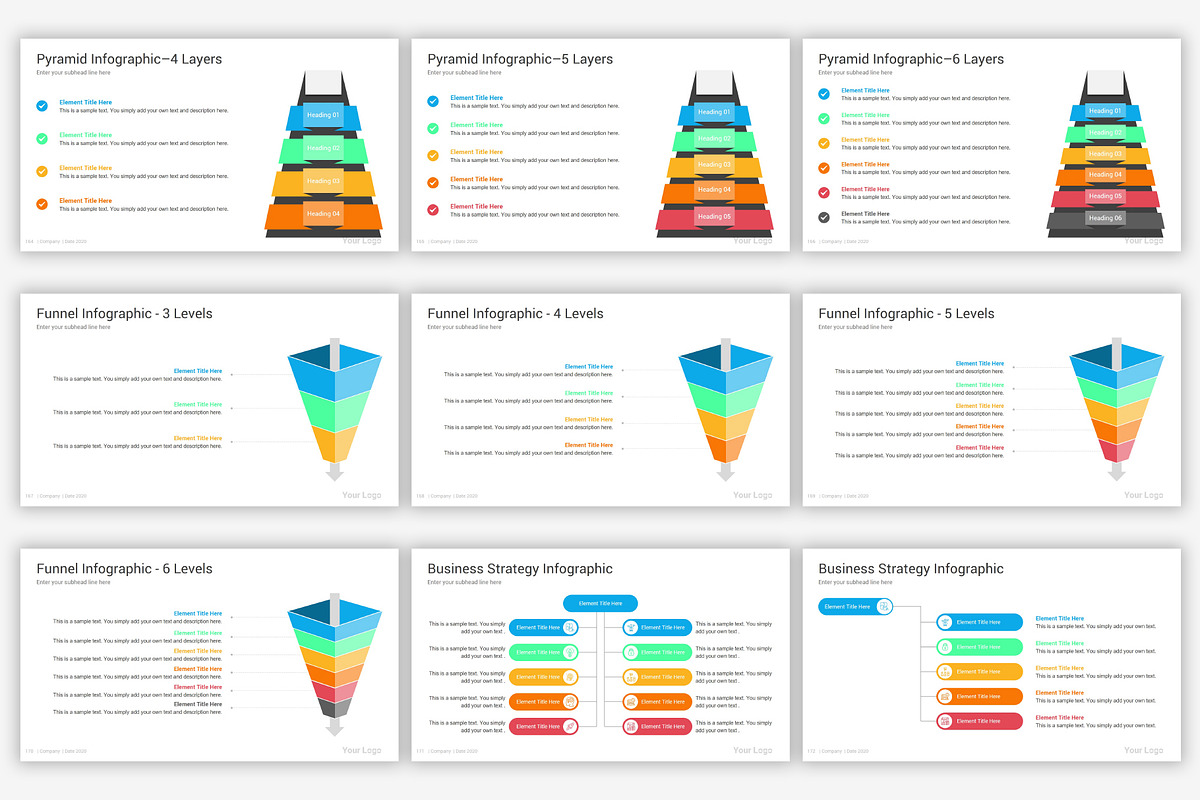Click the green check icon in Pyramid 4 Layers slide
The image size is (1200, 800).
(x=42, y=138)
